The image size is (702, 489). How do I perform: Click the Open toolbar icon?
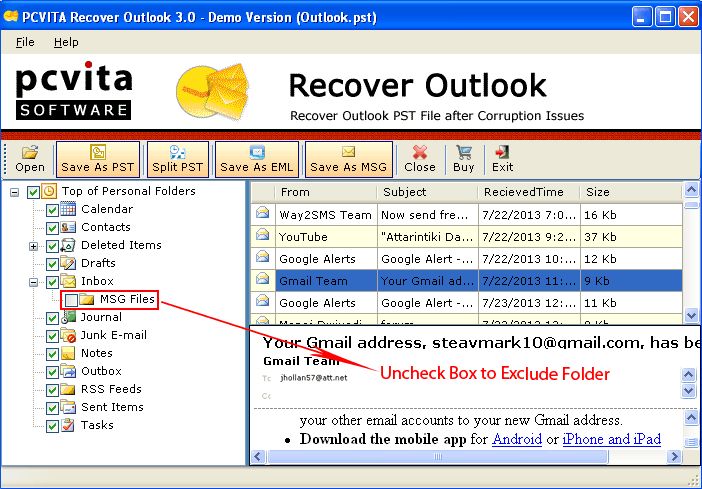[30, 153]
